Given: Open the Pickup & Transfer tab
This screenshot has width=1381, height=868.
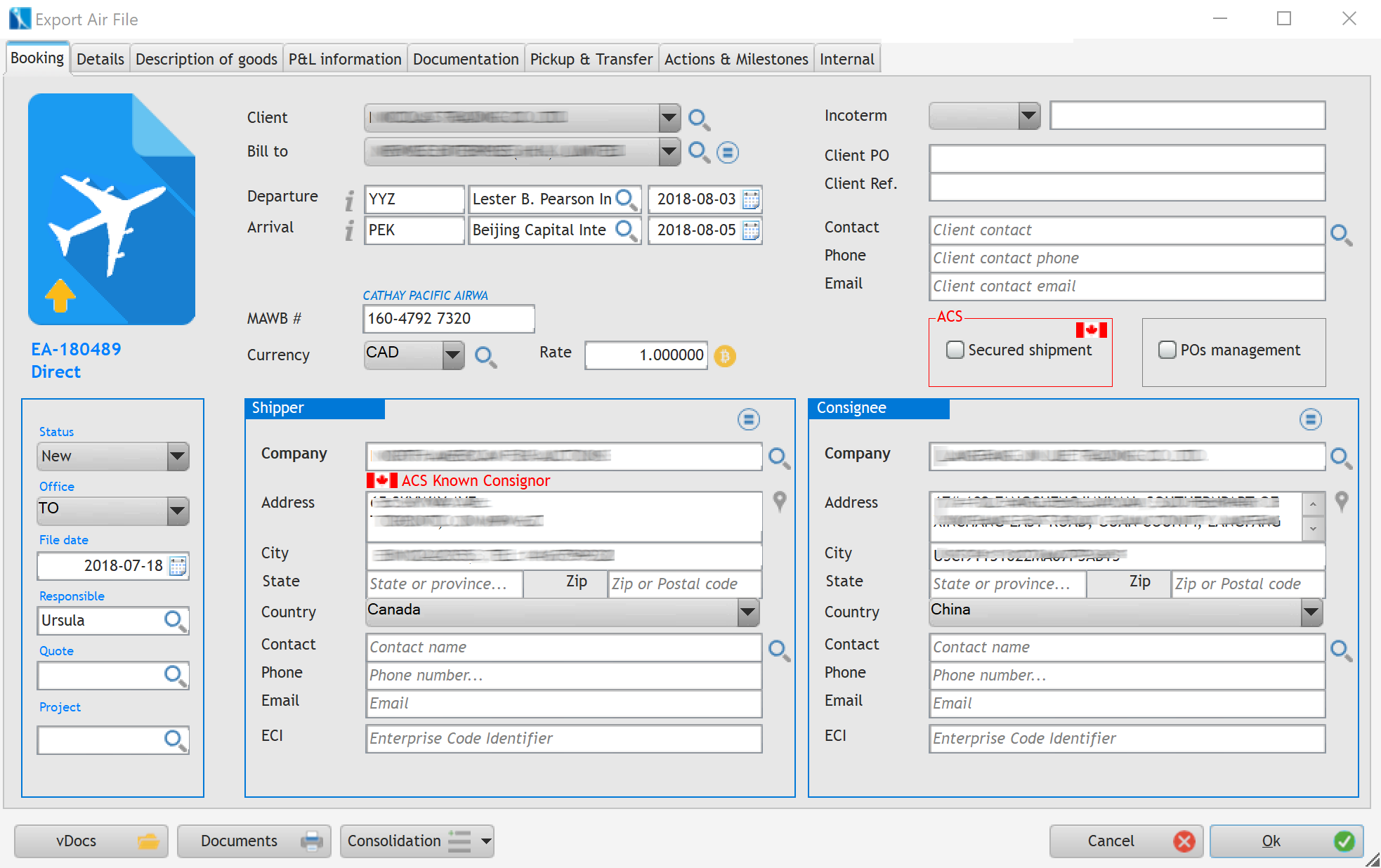Looking at the screenshot, I should point(591,59).
